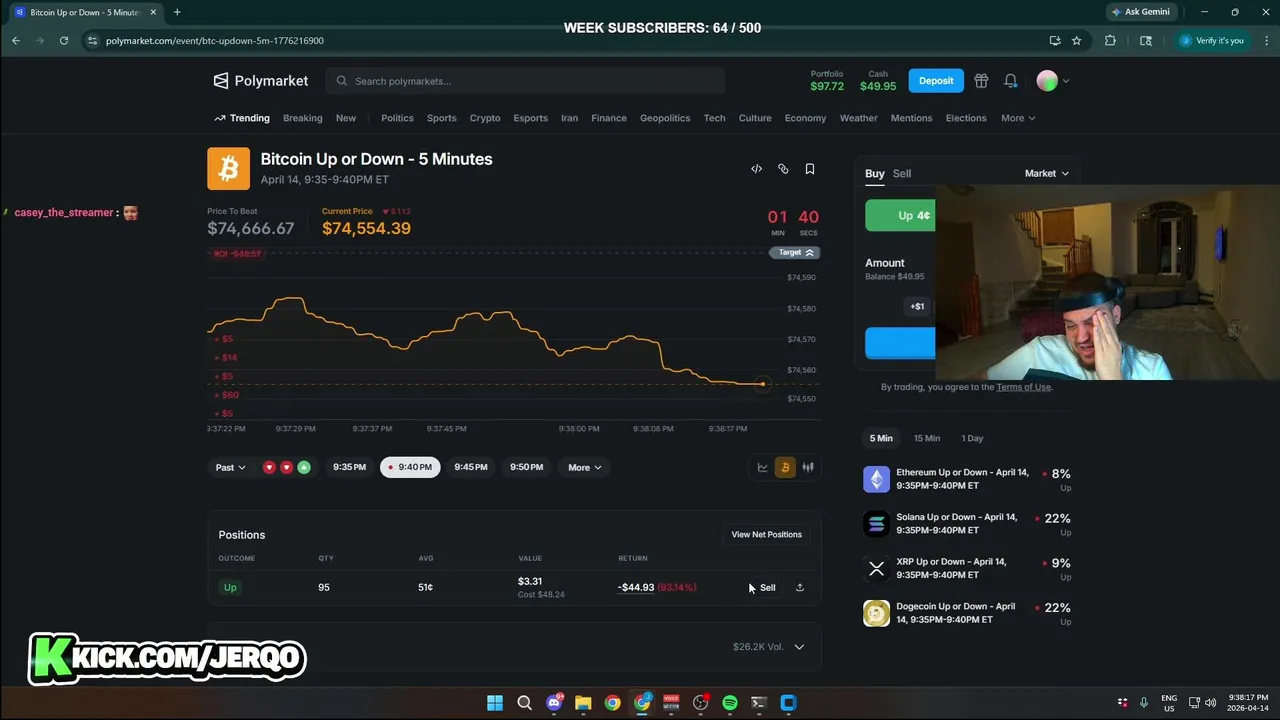Click the Deposit button
Image resolution: width=1280 pixels, height=720 pixels.
[x=936, y=81]
